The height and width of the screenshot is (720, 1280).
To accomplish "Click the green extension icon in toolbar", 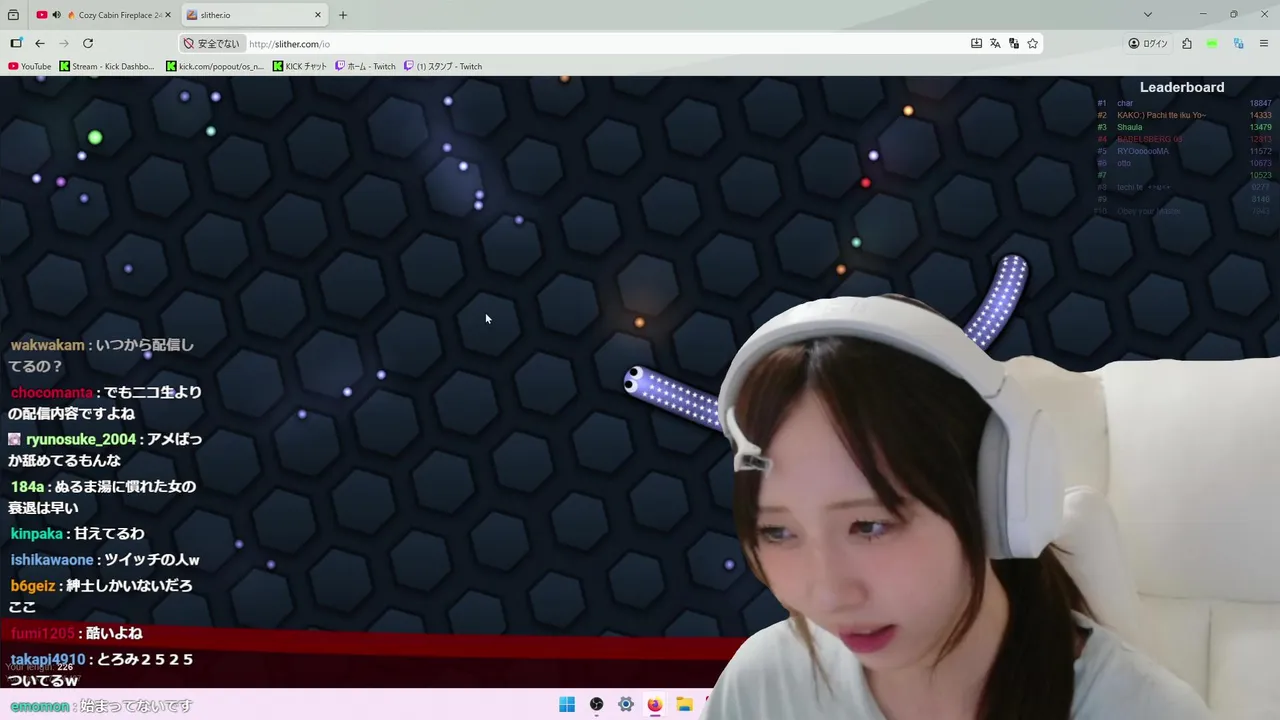I will click(x=1212, y=44).
